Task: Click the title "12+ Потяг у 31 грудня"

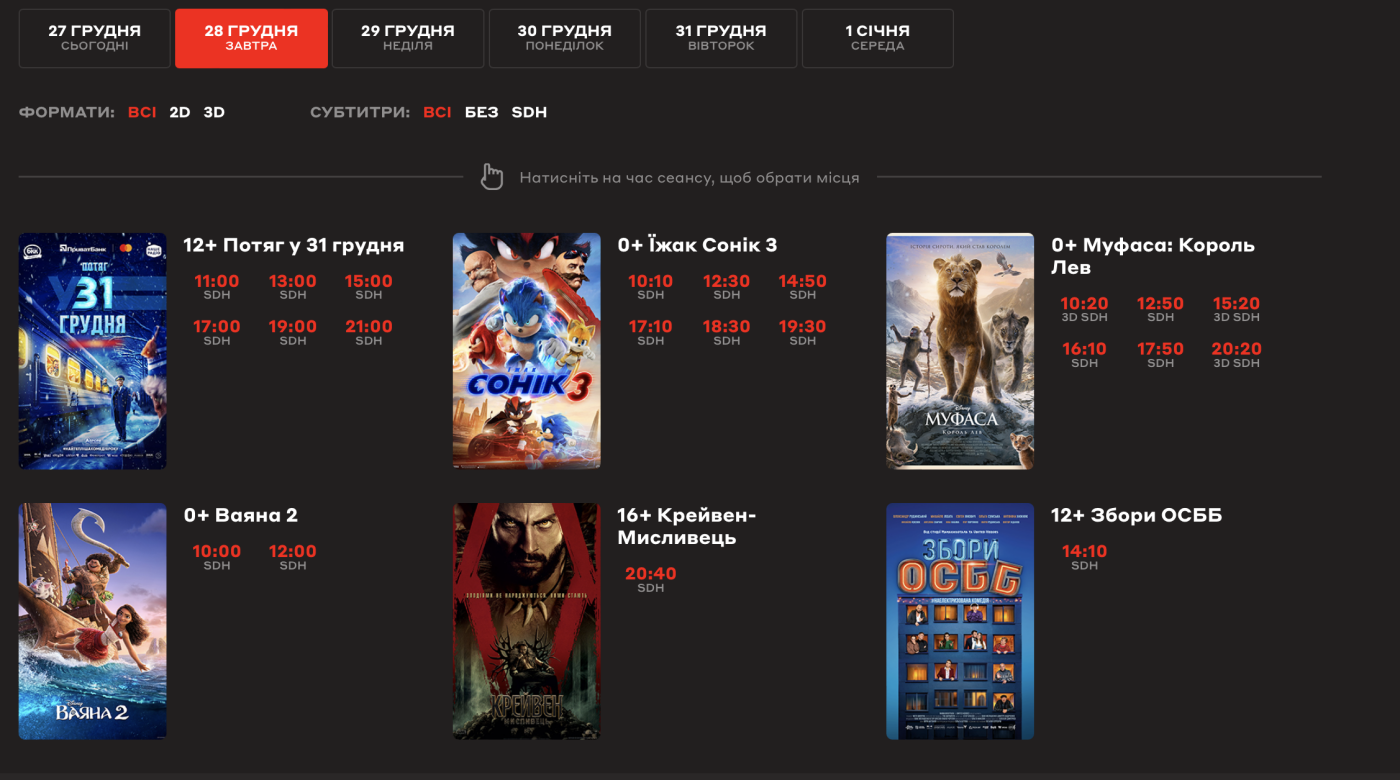Action: click(294, 246)
